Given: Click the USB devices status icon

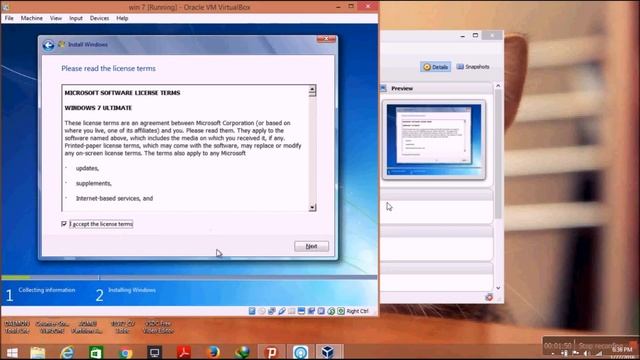Looking at the screenshot, I should (282, 311).
